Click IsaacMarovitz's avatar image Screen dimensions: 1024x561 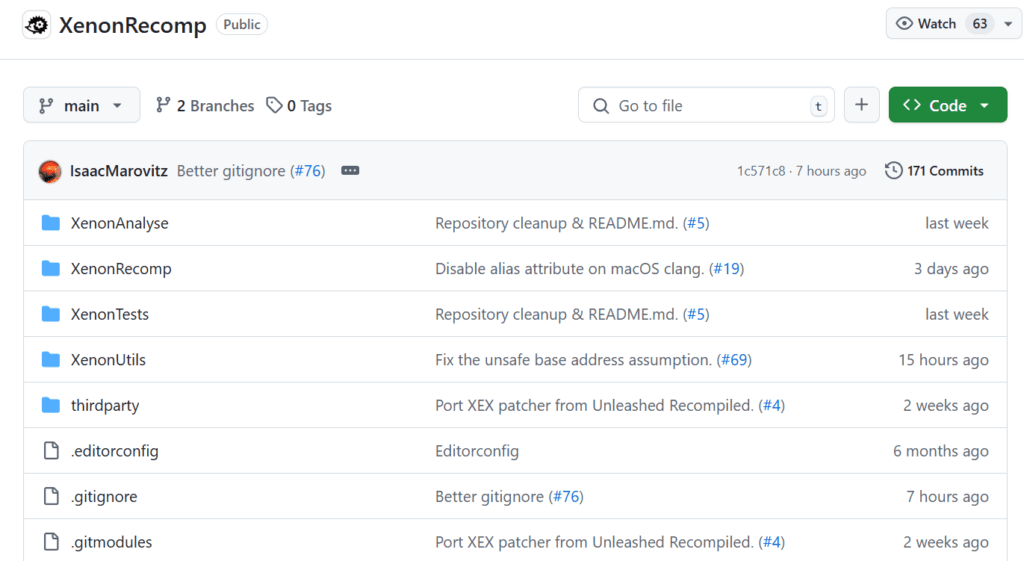pos(50,171)
